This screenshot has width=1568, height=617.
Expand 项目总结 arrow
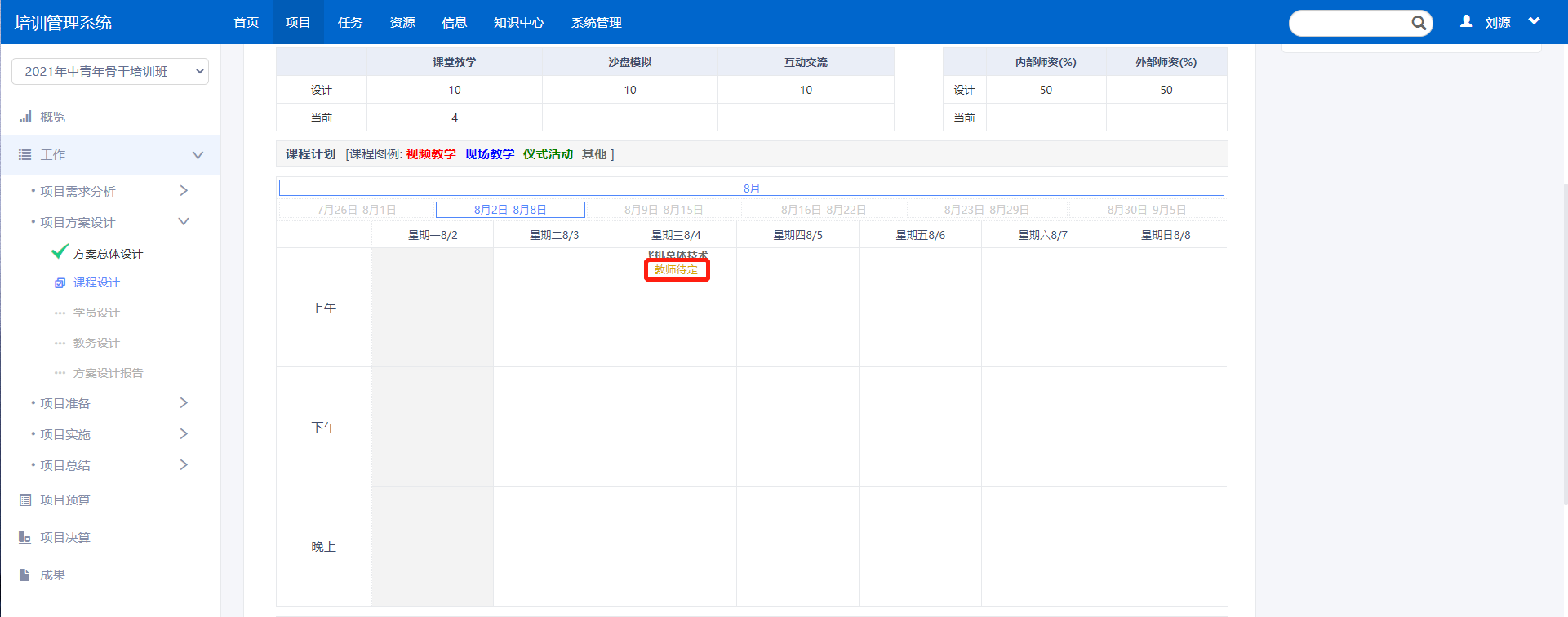point(184,464)
